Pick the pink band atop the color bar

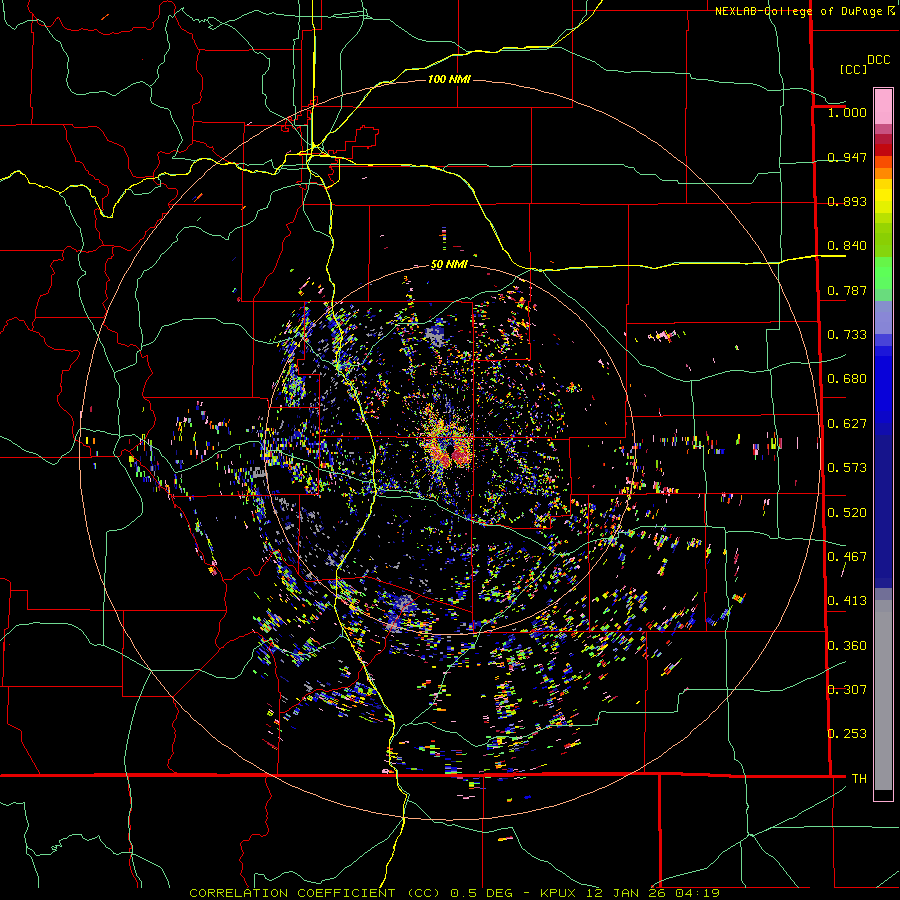(x=883, y=106)
